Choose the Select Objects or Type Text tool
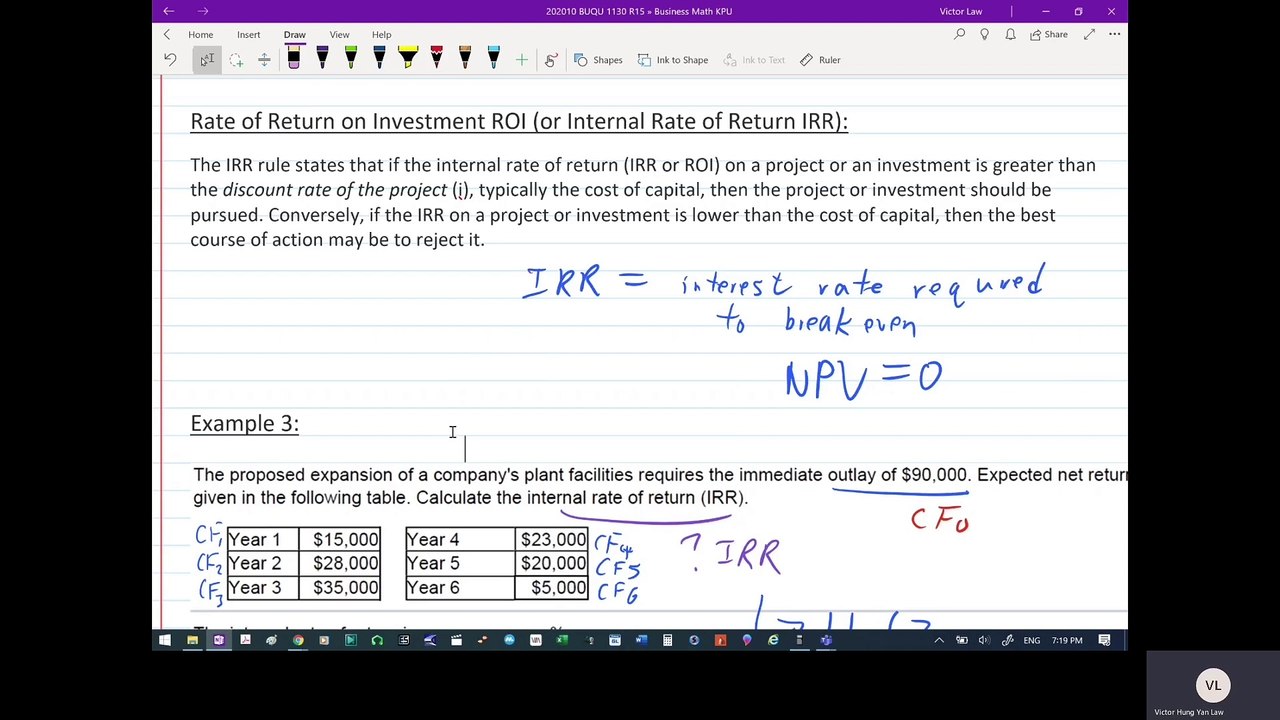Screen dimensions: 1280x720 (x=206, y=60)
